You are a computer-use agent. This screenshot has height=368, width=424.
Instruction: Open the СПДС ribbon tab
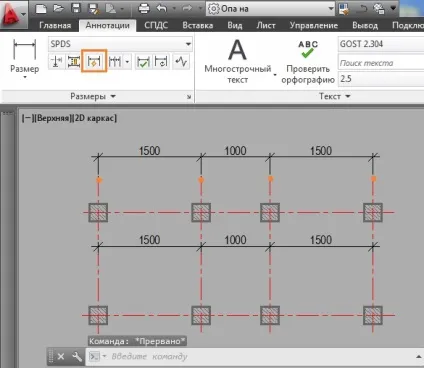tap(156, 25)
